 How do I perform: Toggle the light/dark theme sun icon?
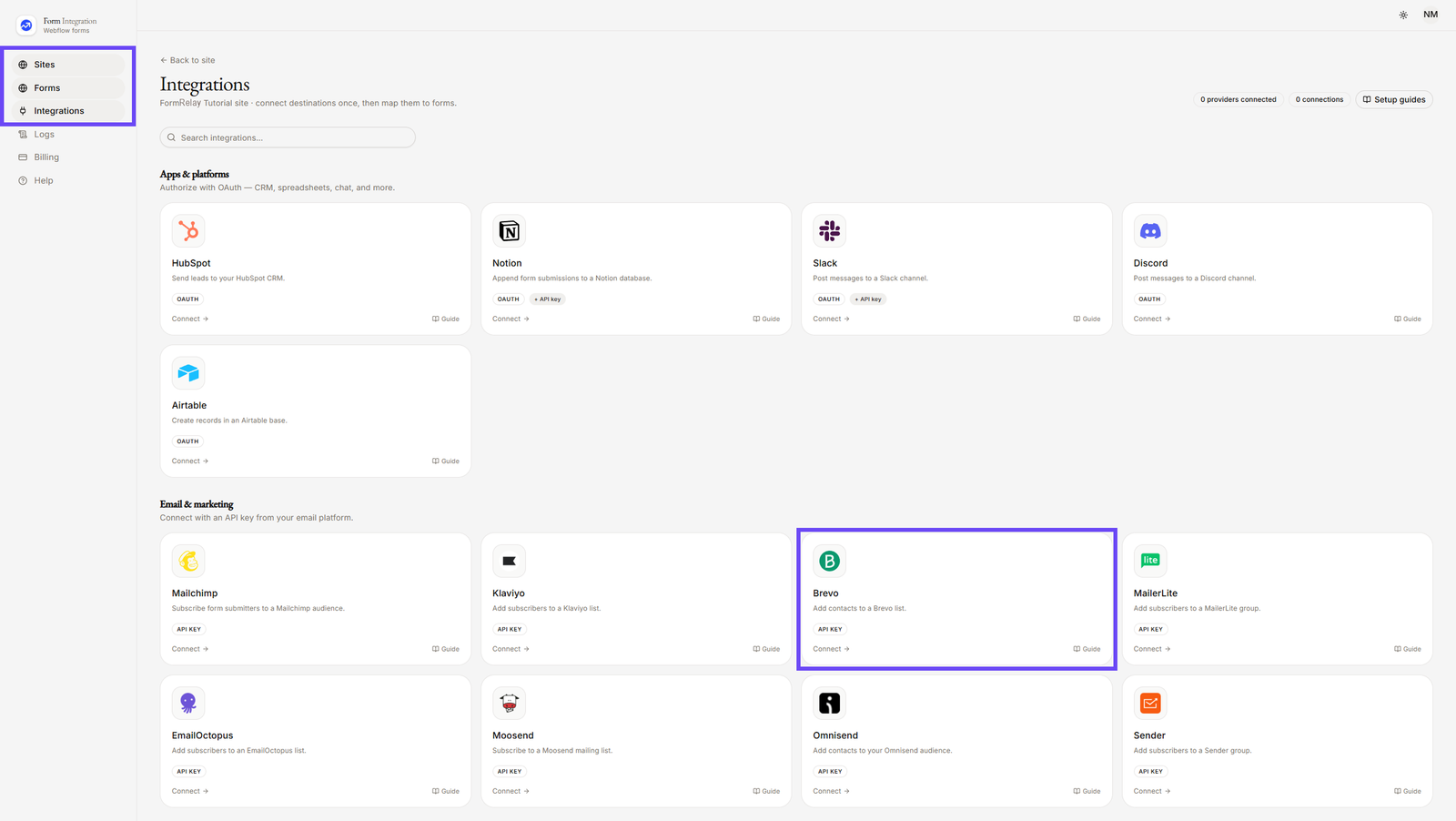click(x=1403, y=15)
